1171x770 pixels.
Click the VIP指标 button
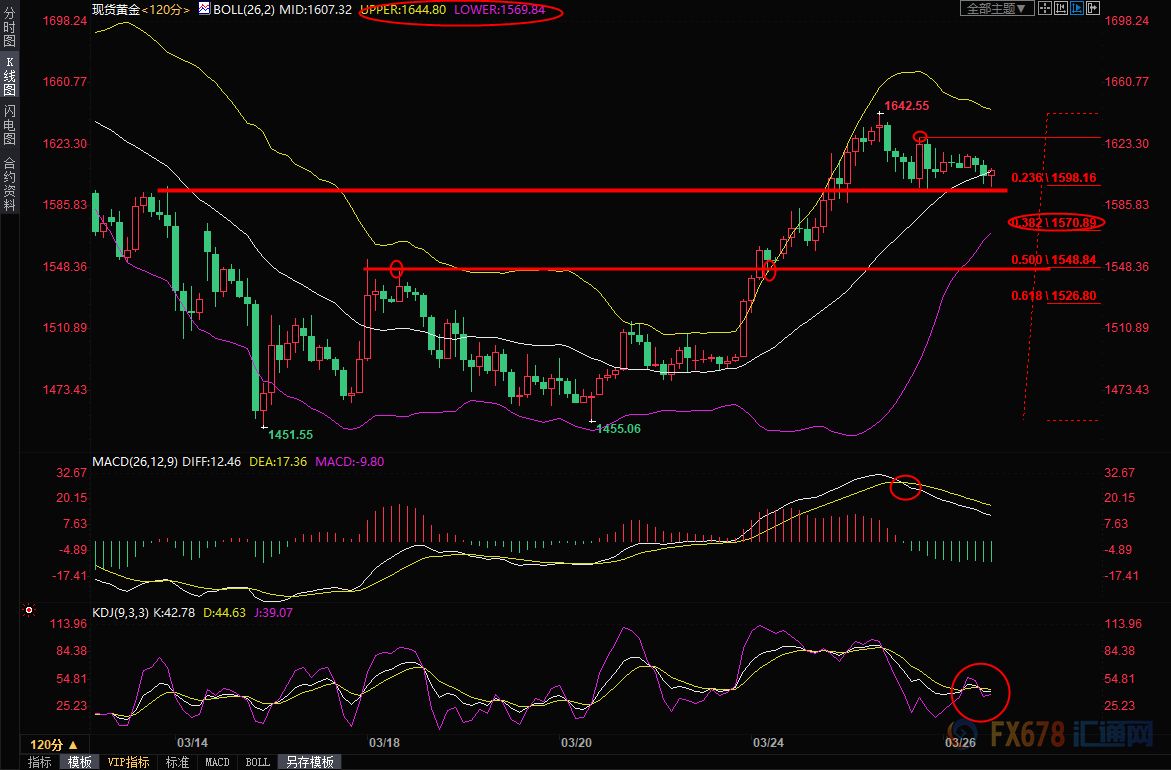pos(128,762)
